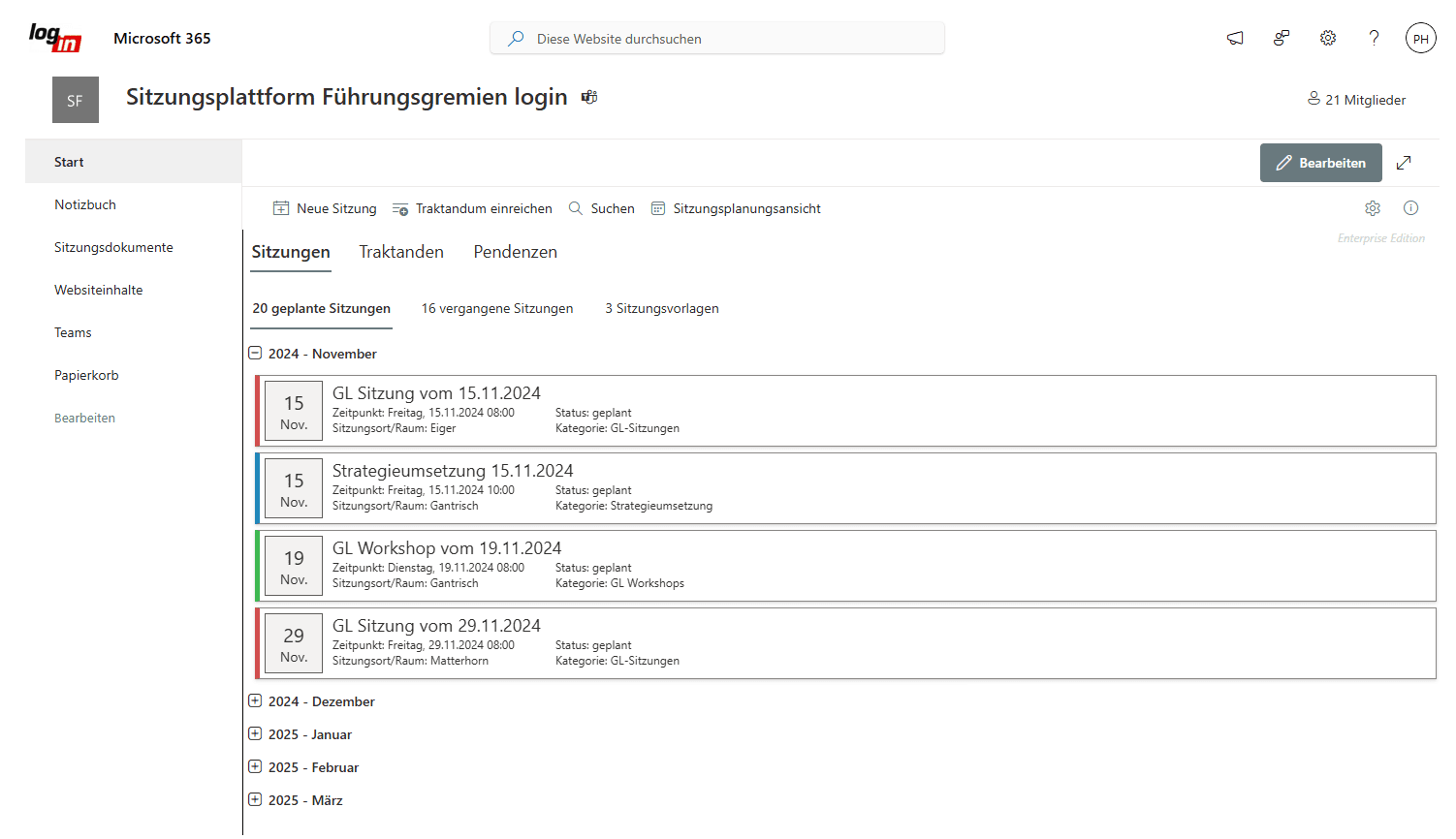This screenshot has height=839, width=1456.
Task: Open the web part settings gear above Enterprise Edition
Action: pyautogui.click(x=1372, y=207)
